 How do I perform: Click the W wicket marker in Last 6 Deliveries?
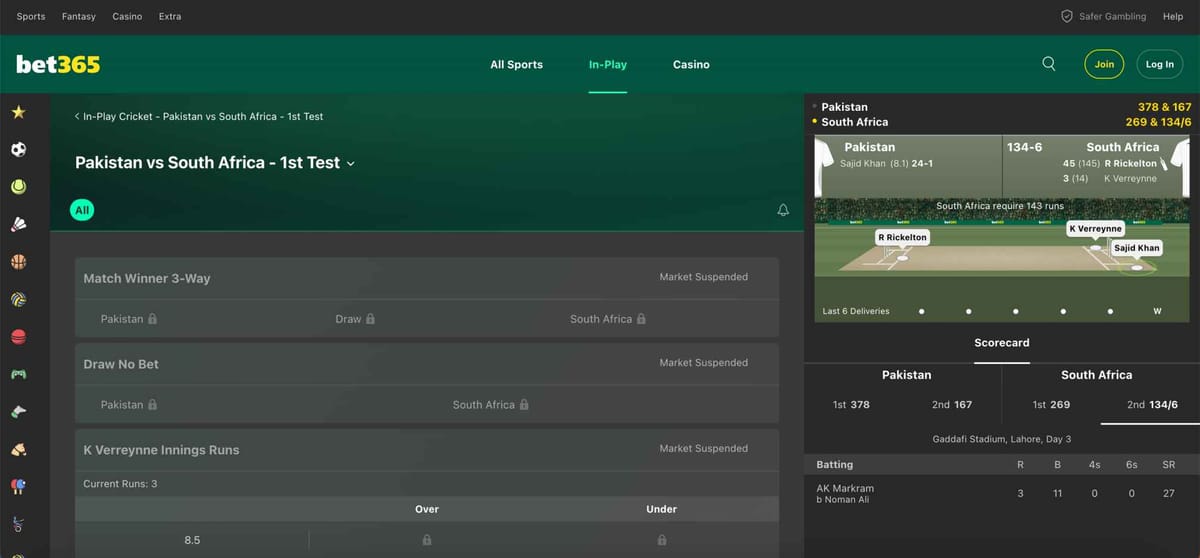click(1157, 311)
